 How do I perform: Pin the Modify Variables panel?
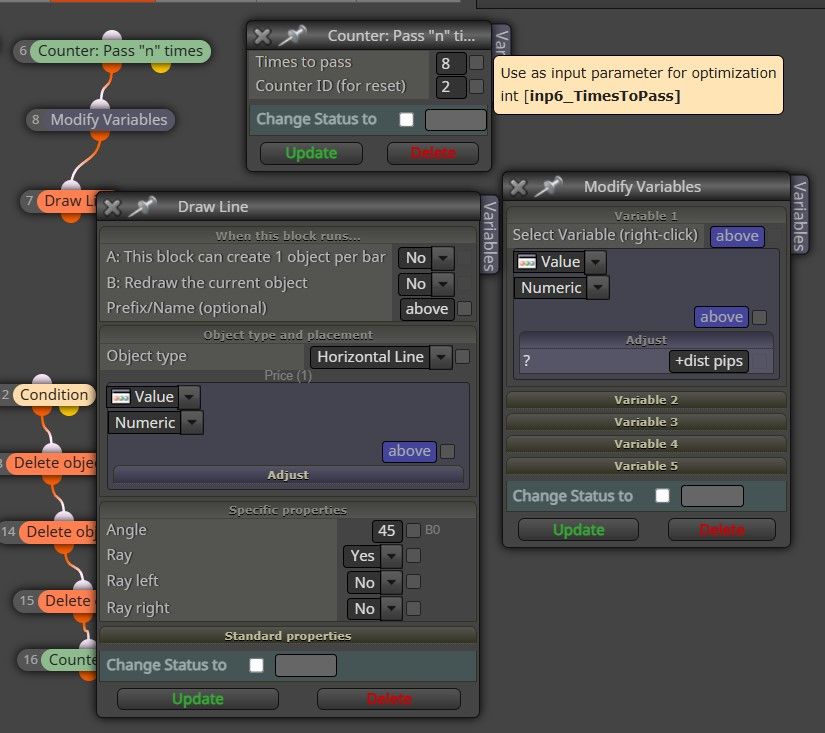click(x=548, y=187)
